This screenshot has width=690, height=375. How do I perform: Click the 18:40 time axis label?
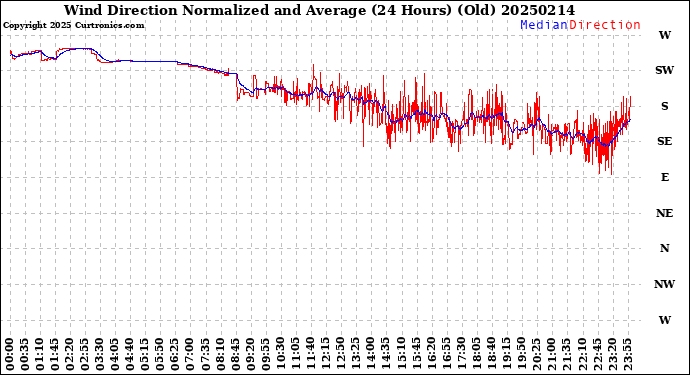491,355
